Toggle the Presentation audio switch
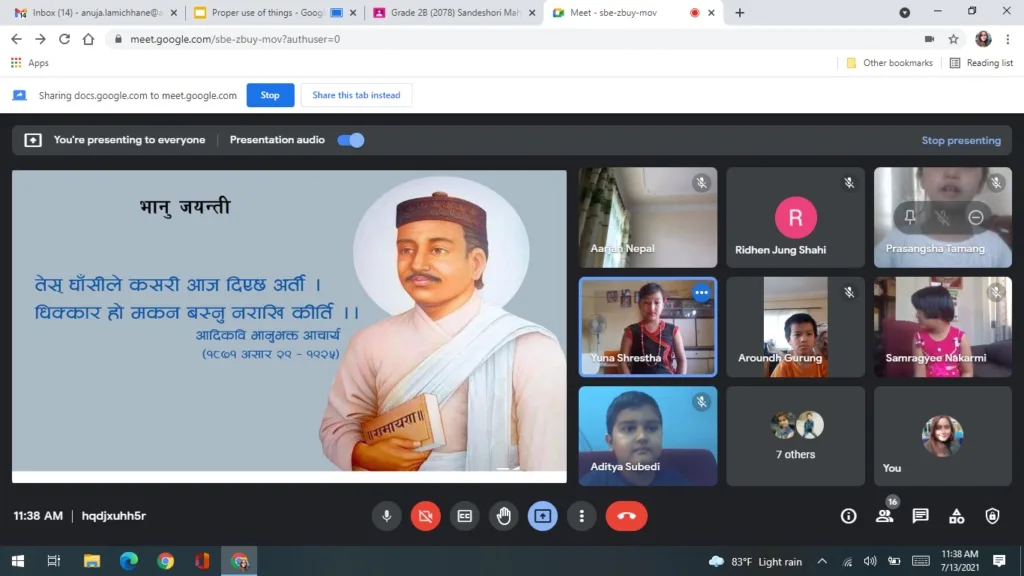 pos(351,140)
